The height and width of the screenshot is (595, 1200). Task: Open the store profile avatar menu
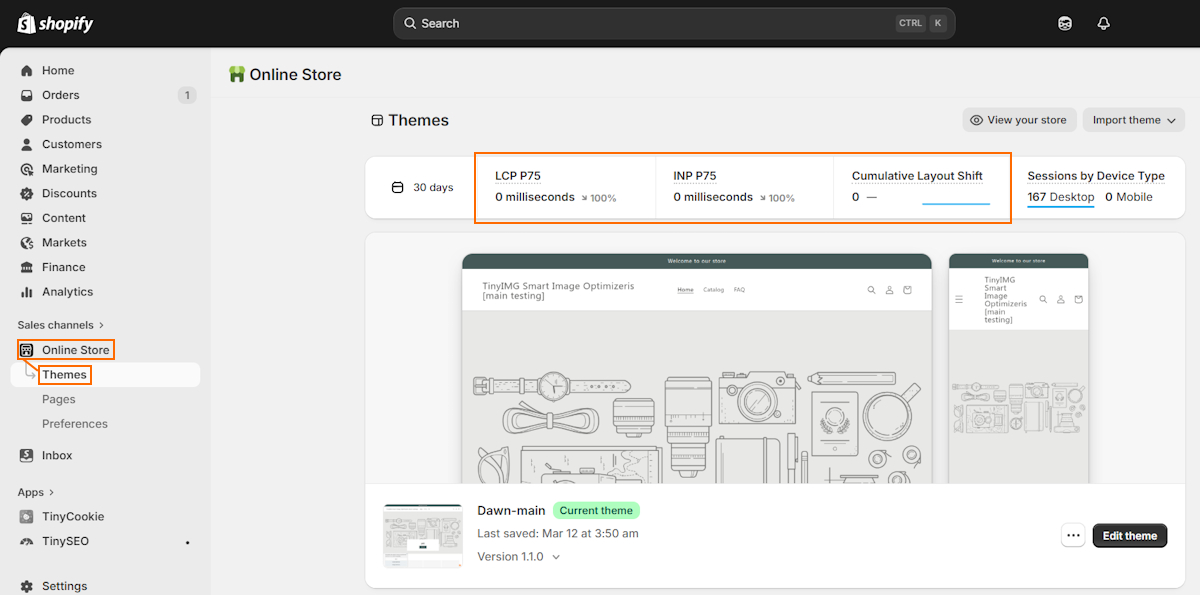coord(1064,22)
